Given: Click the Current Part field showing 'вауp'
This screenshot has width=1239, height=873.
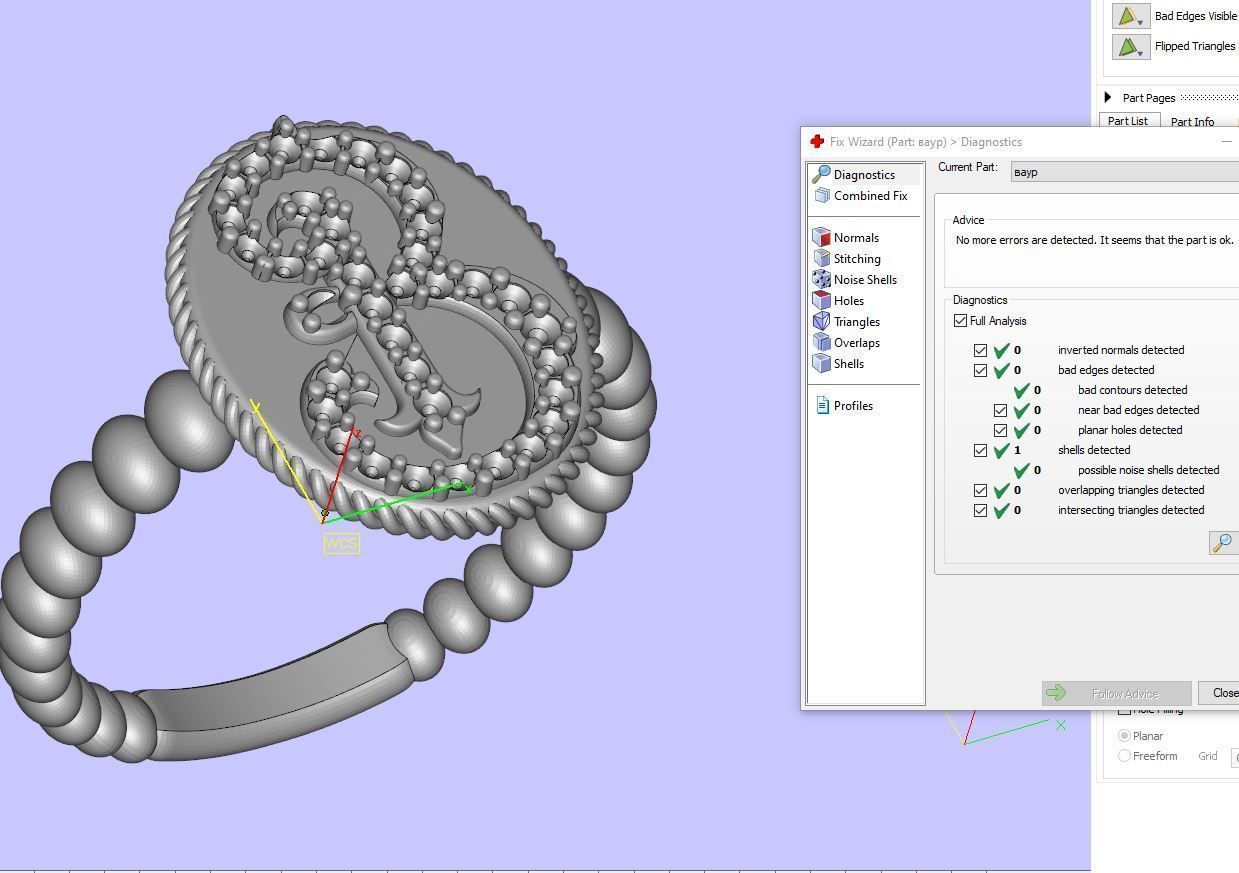Looking at the screenshot, I should coord(1124,172).
